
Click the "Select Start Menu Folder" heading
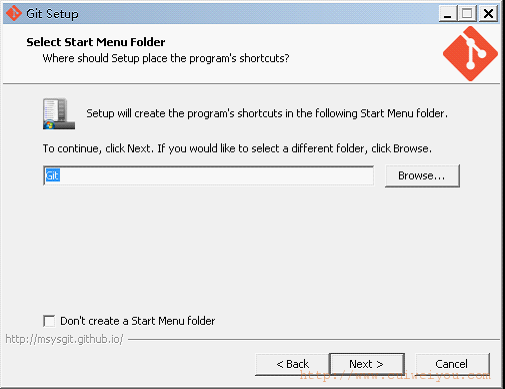[96, 42]
